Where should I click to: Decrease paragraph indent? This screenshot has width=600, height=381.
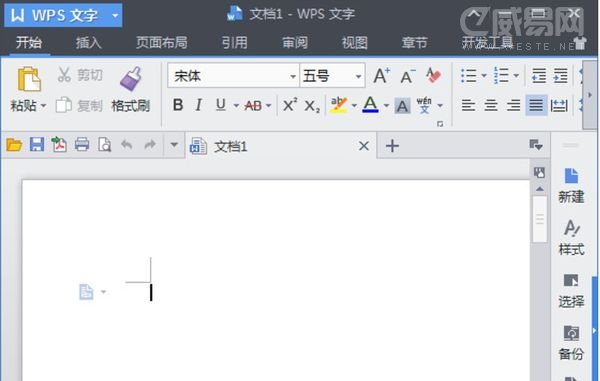coord(539,76)
